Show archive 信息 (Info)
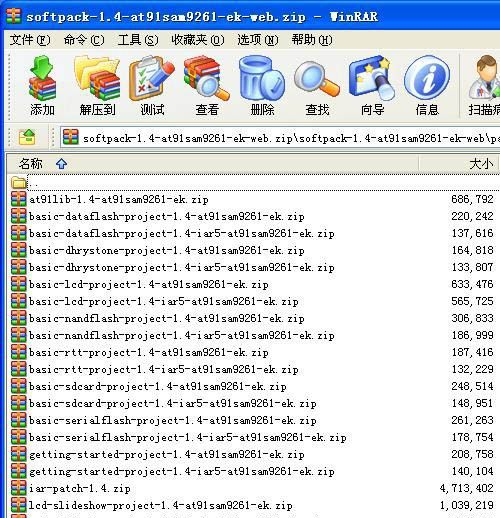The image size is (500, 518). point(427,86)
